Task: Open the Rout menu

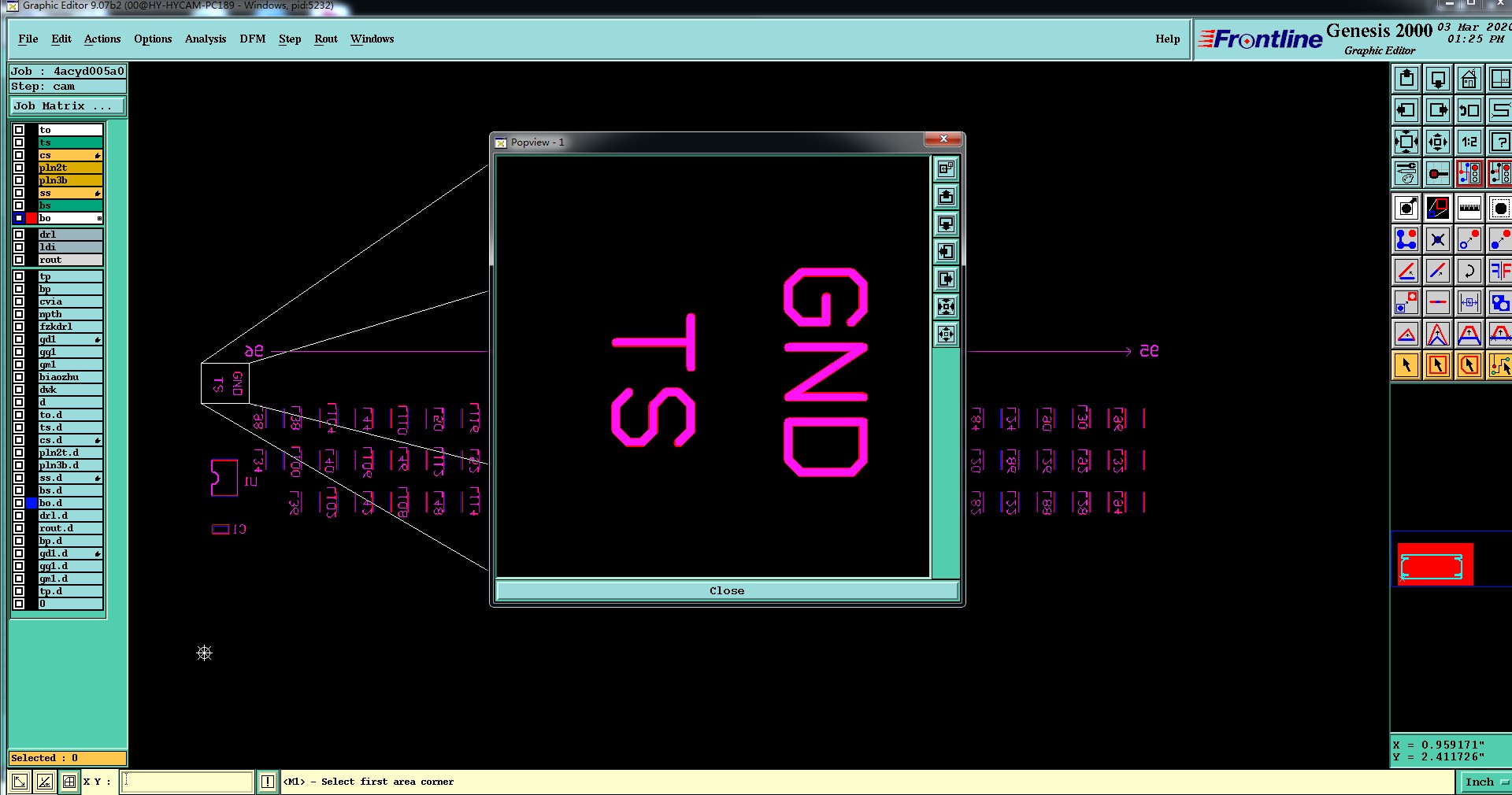Action: coord(326,39)
